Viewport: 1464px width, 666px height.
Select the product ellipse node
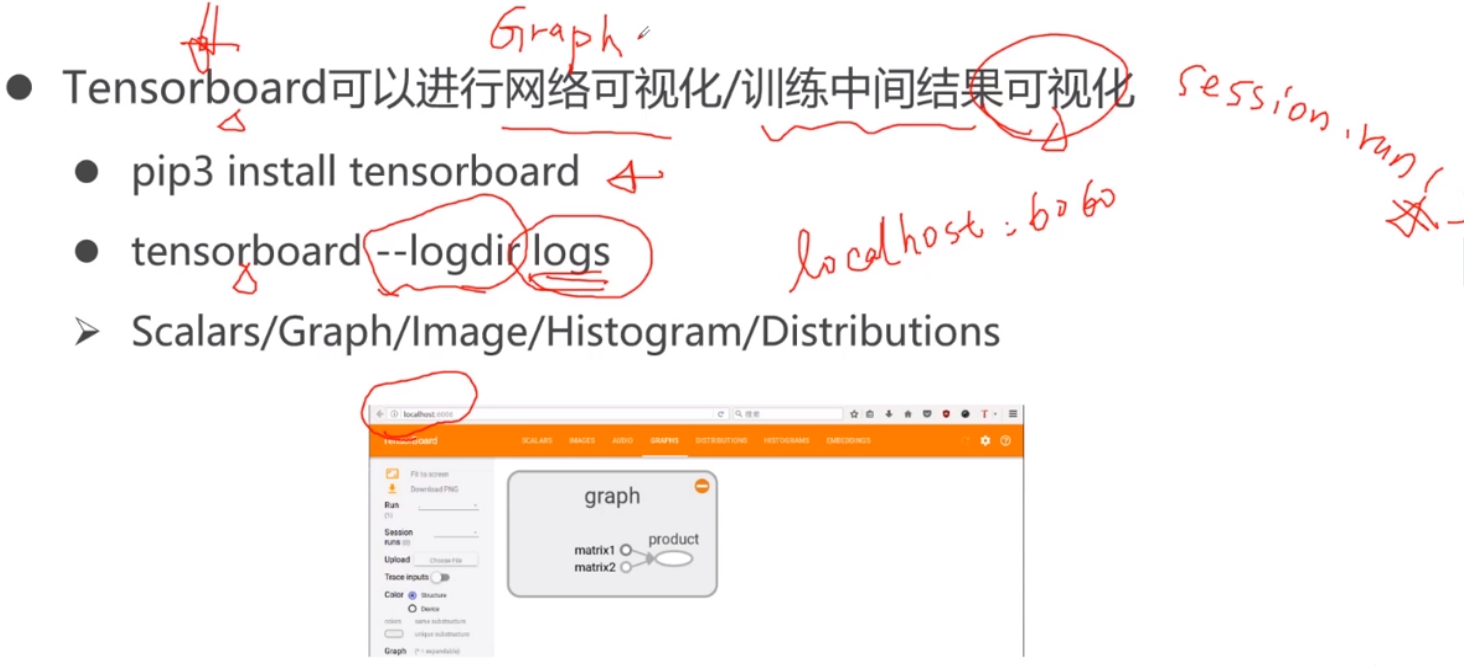click(x=674, y=558)
